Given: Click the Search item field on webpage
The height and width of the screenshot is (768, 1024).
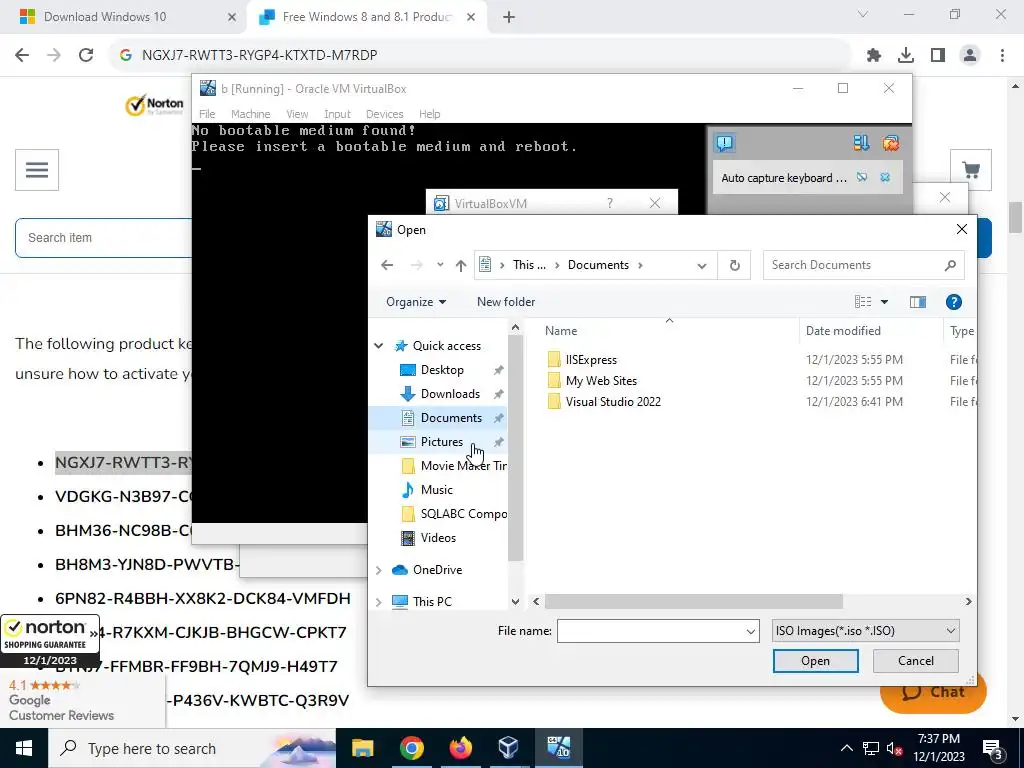Looking at the screenshot, I should (104, 238).
